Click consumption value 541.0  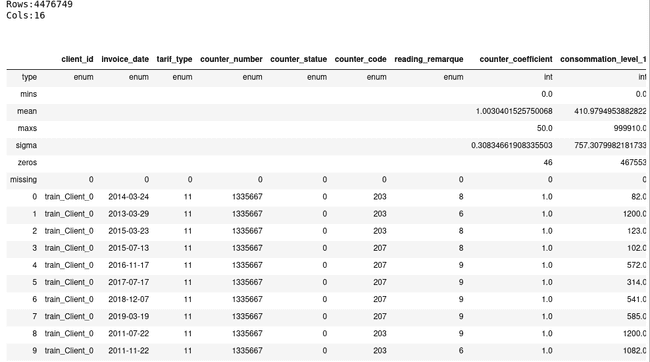click(x=637, y=299)
